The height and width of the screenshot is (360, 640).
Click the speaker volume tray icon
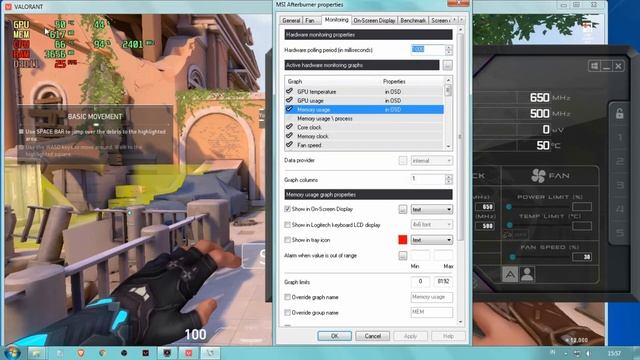588,353
